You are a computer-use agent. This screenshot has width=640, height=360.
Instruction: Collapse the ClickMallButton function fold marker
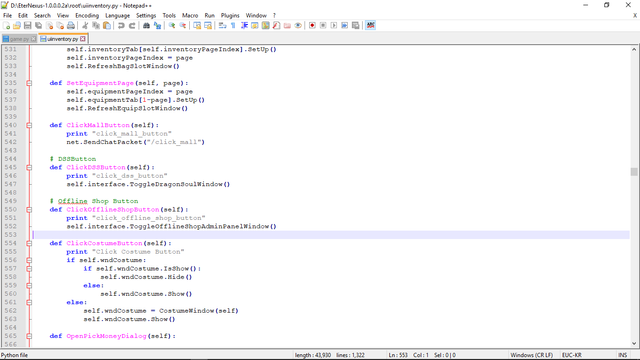[29, 125]
